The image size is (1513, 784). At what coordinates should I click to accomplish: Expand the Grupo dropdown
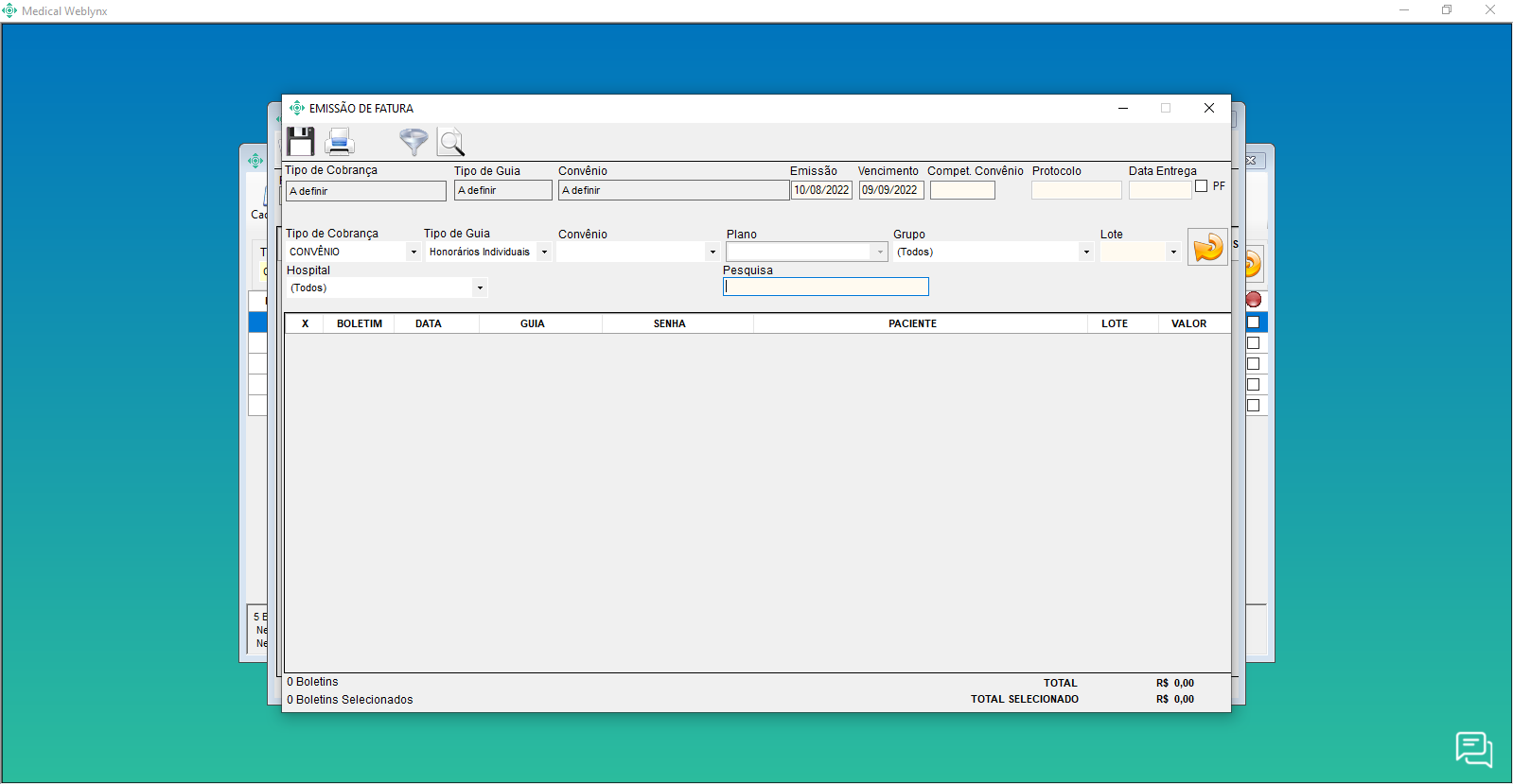click(1085, 253)
